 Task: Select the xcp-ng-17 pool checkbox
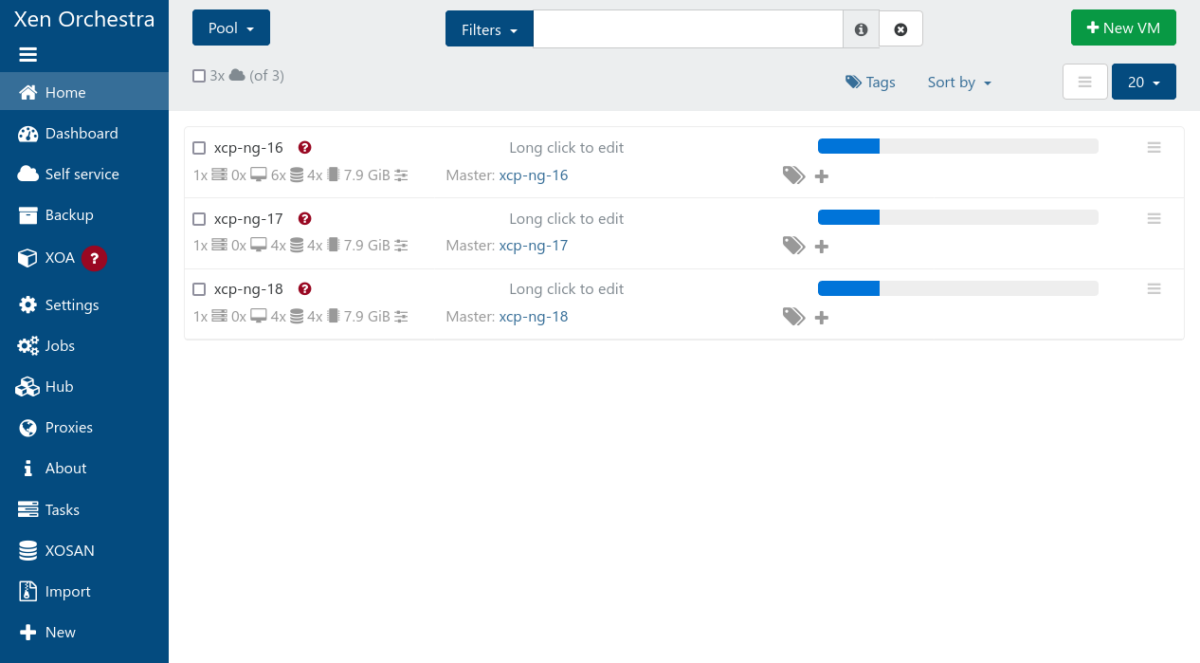199,217
